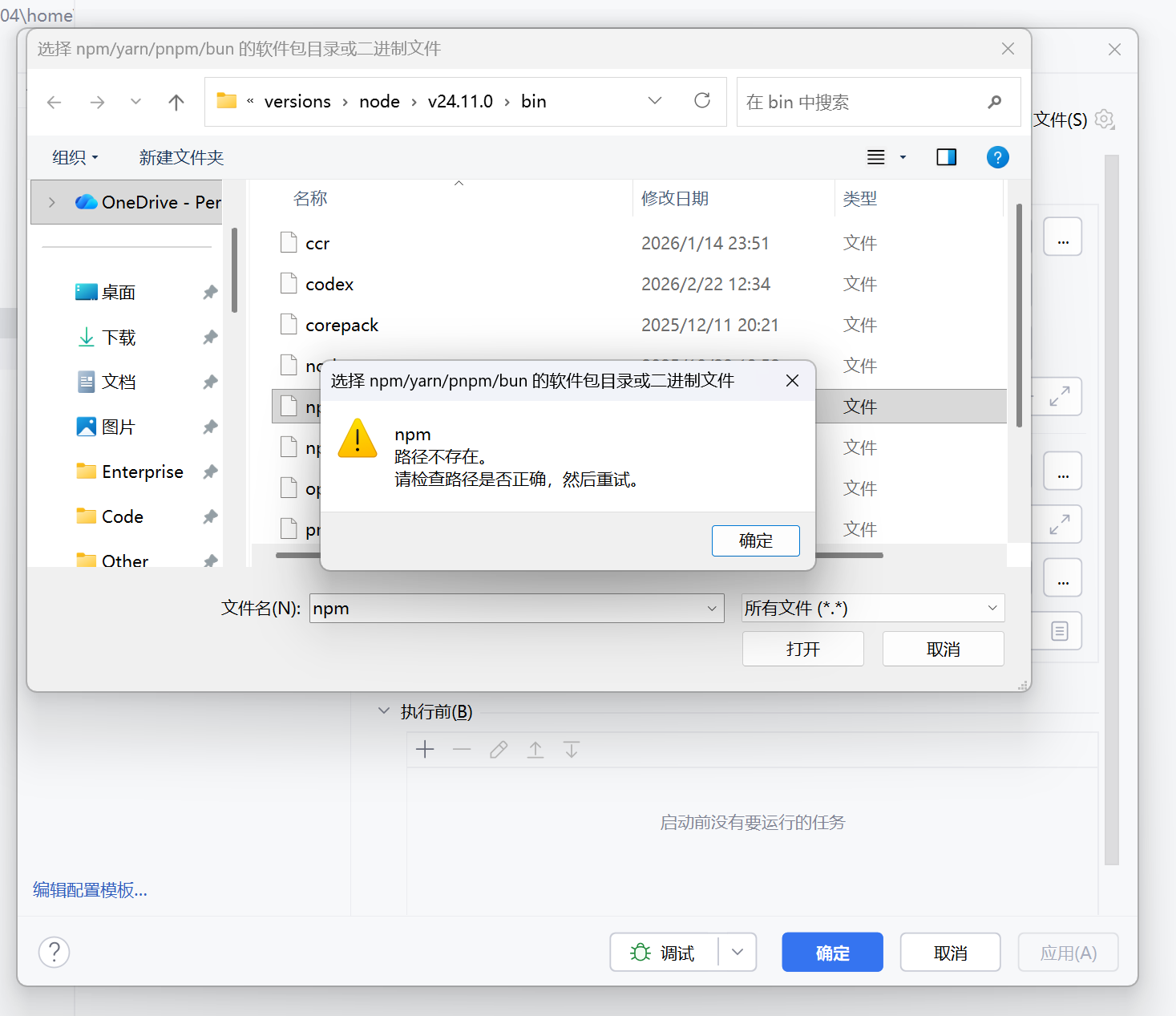Click the 编辑配置模板 link
Viewport: 1176px width, 1016px height.
click(90, 890)
